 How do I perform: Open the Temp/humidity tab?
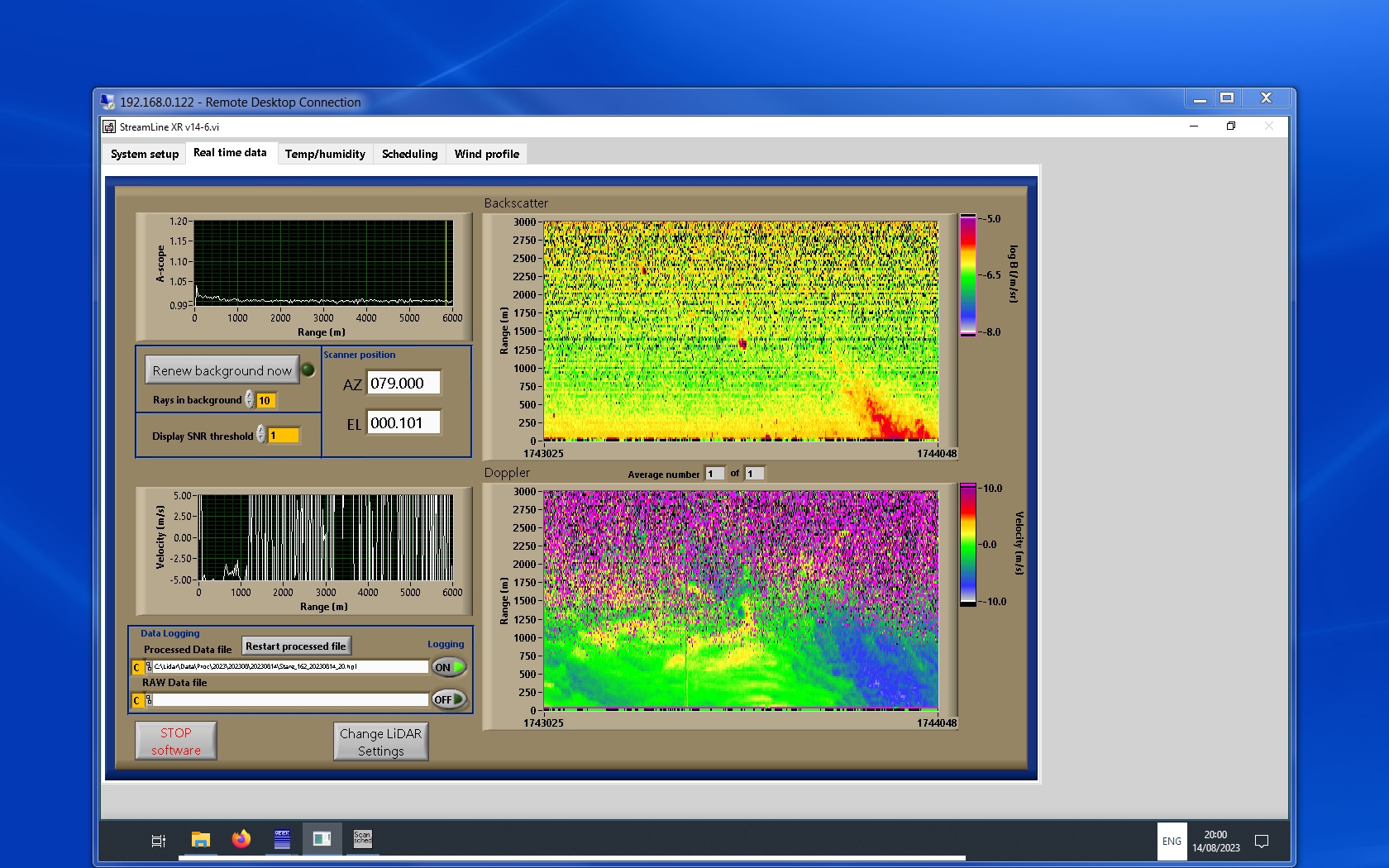(x=325, y=154)
